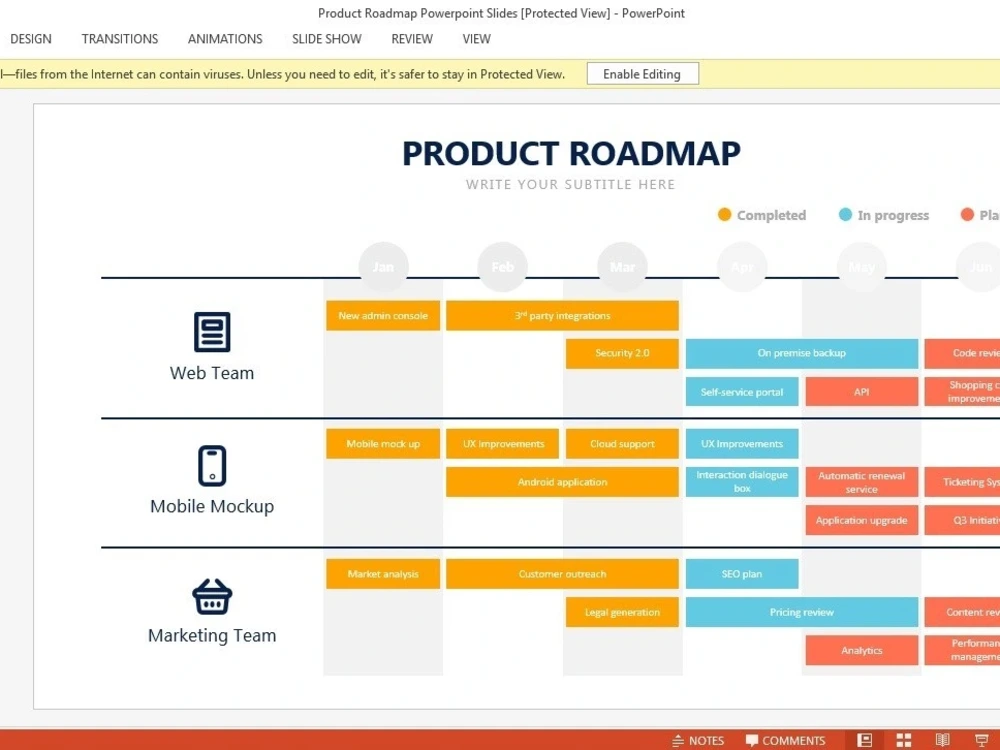Viewport: 1000px width, 750px height.
Task: Select the Security 2.0 bar
Action: (622, 353)
